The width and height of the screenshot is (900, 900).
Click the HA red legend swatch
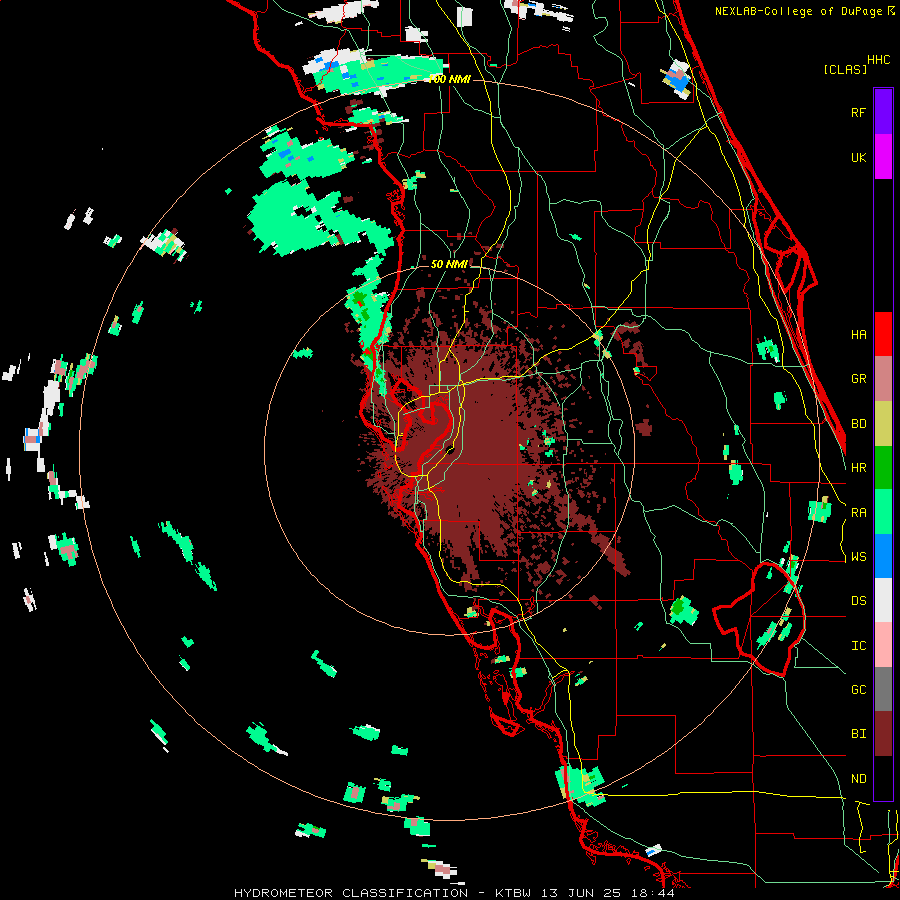point(883,334)
